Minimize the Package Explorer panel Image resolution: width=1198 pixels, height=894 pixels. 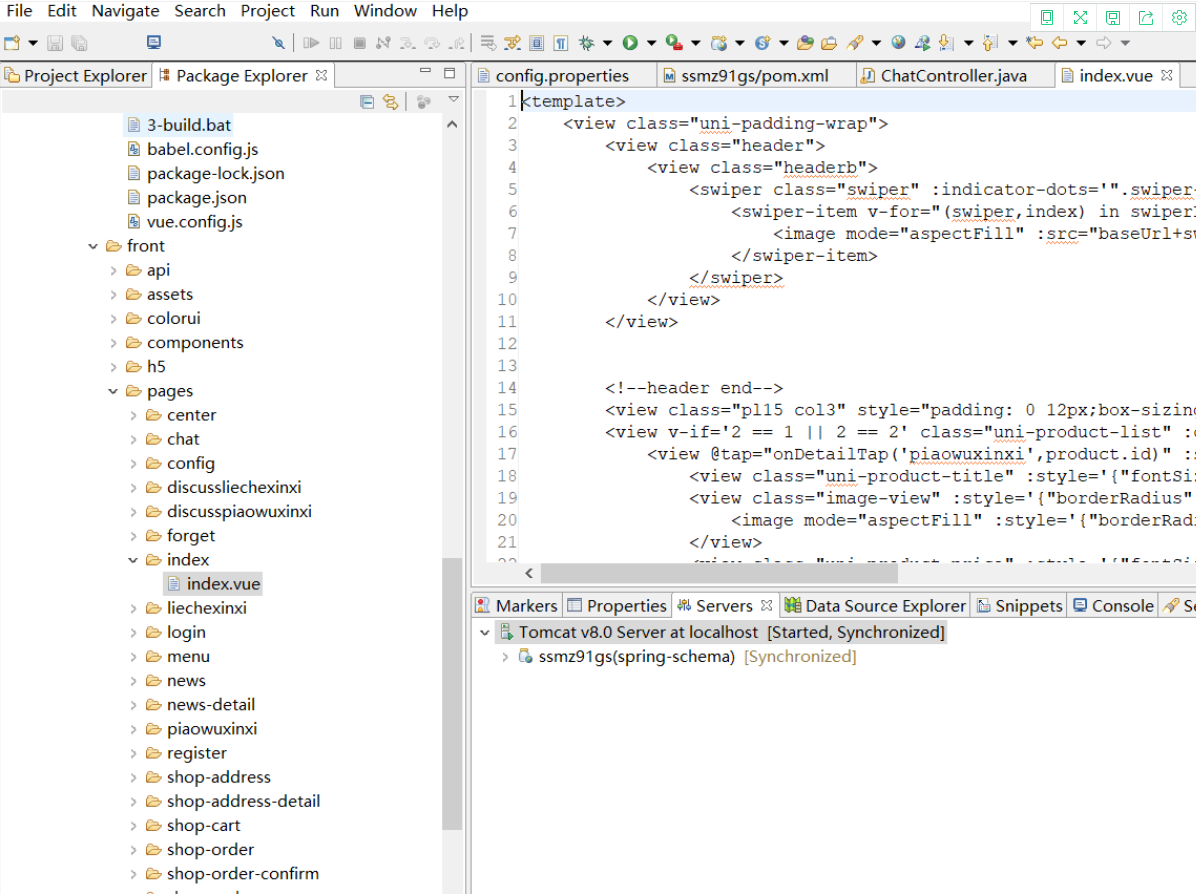click(426, 71)
